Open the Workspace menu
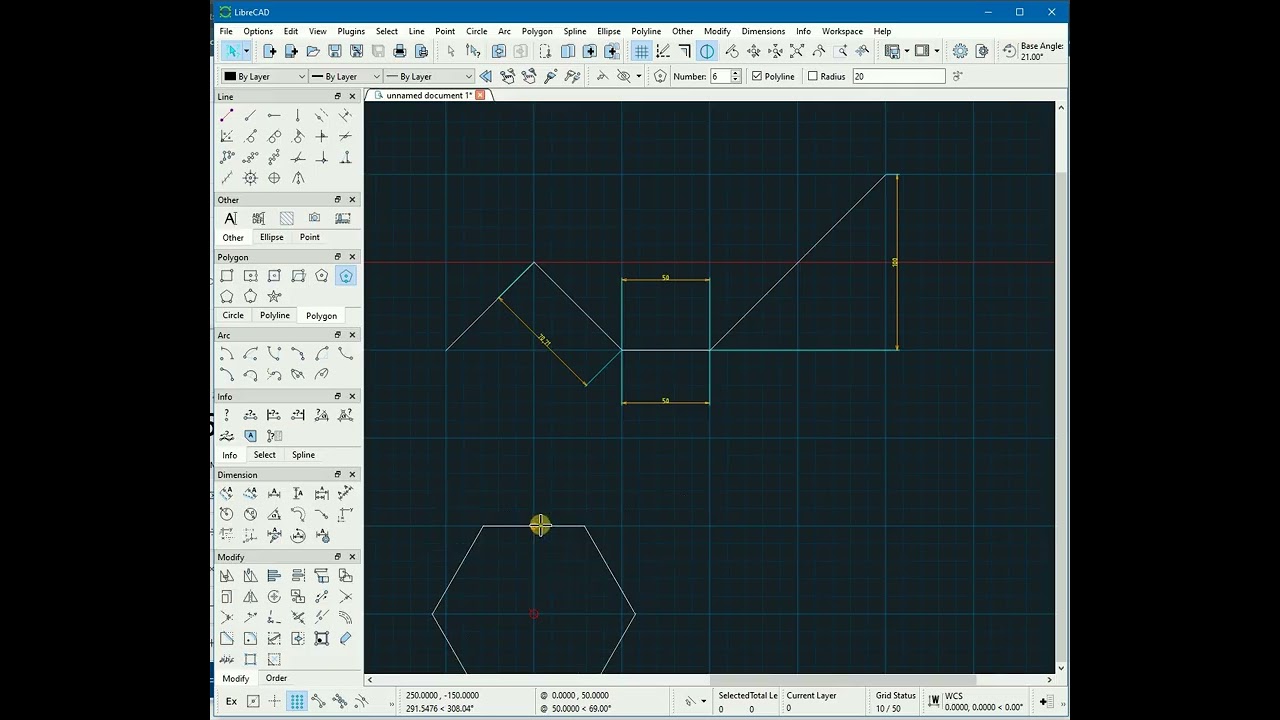This screenshot has width=1280, height=720. [x=842, y=31]
